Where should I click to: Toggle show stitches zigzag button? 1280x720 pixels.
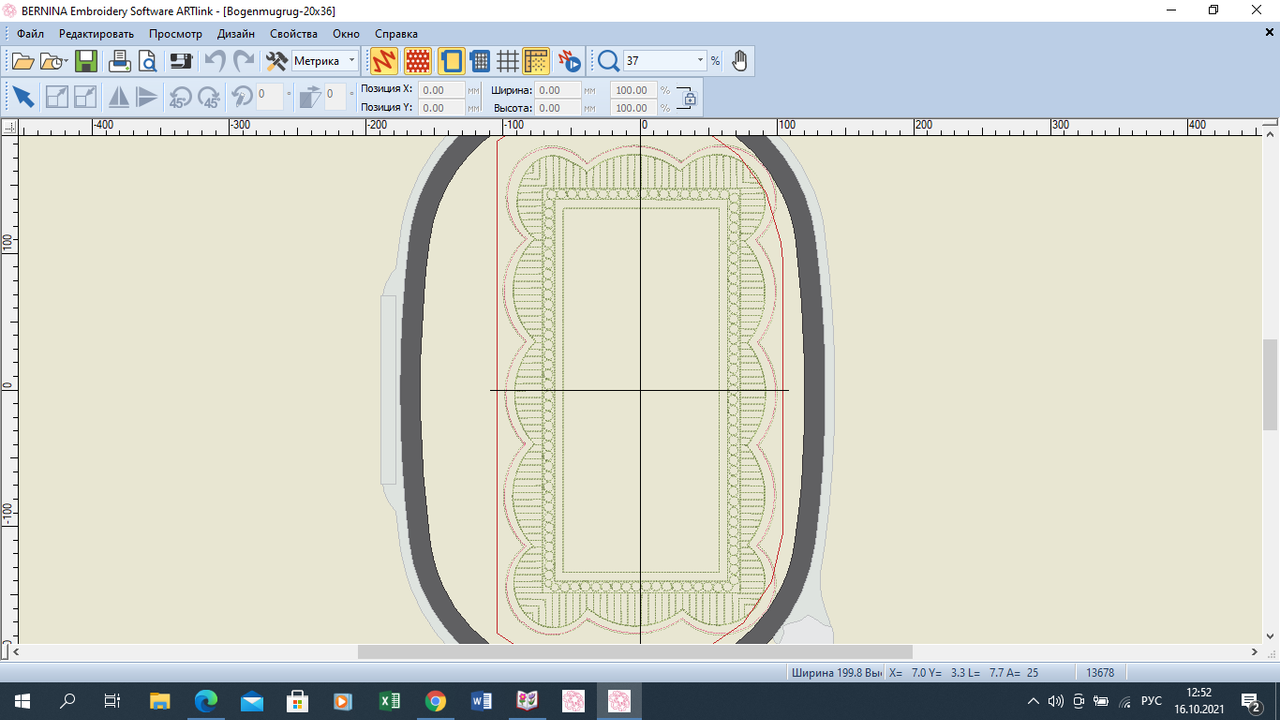[x=384, y=61]
